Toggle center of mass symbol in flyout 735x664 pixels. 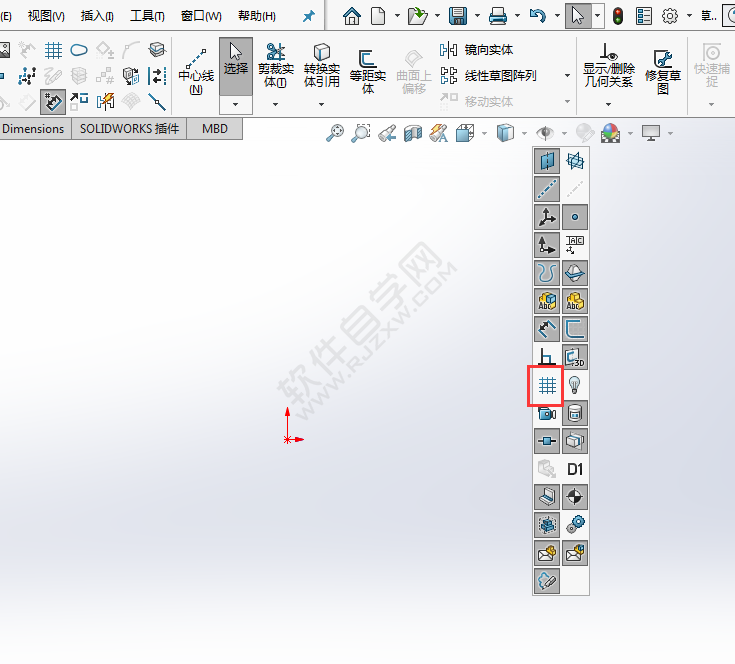pyautogui.click(x=575, y=497)
